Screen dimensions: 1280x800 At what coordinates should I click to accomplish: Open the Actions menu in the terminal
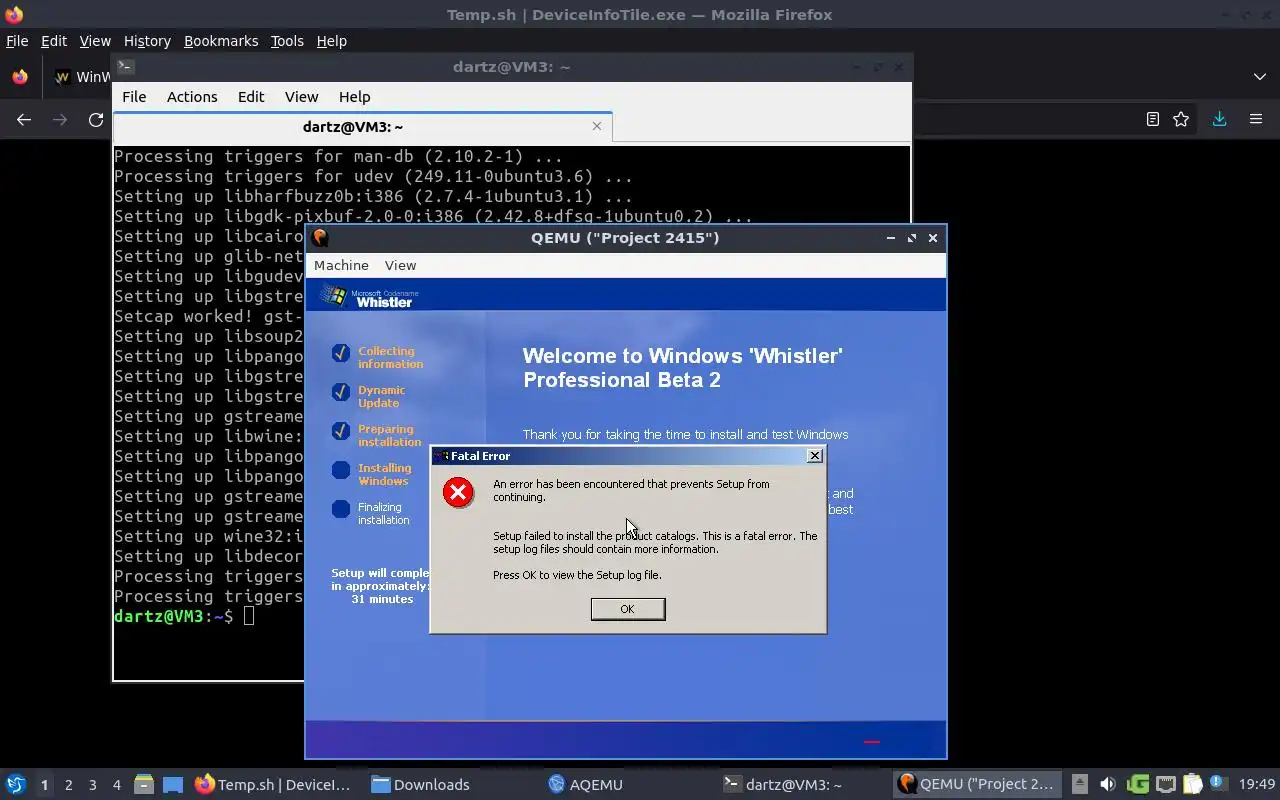(192, 97)
